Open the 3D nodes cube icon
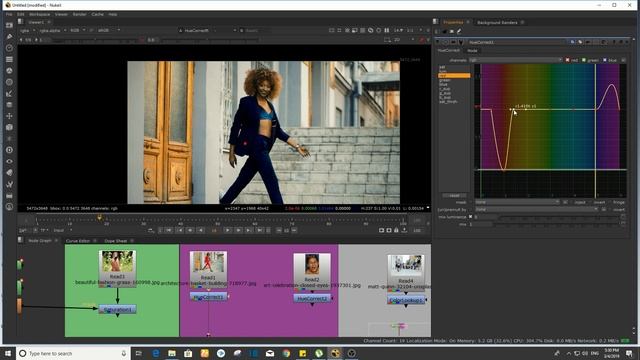 pos(9,127)
